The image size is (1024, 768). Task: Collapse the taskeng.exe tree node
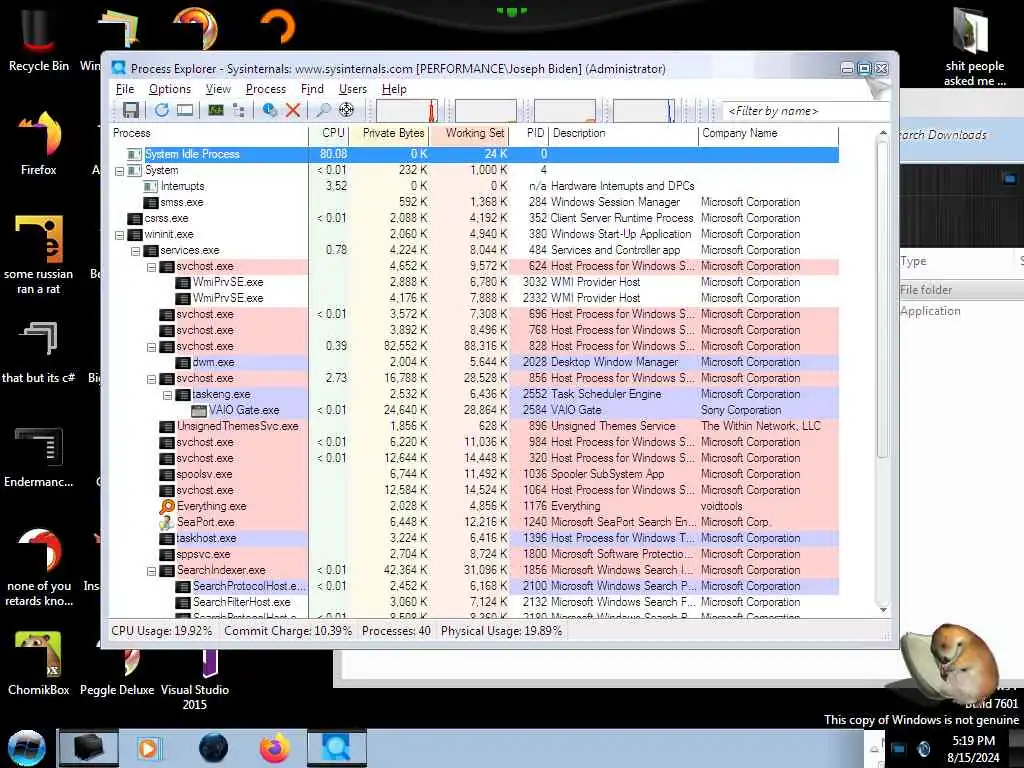click(x=167, y=395)
